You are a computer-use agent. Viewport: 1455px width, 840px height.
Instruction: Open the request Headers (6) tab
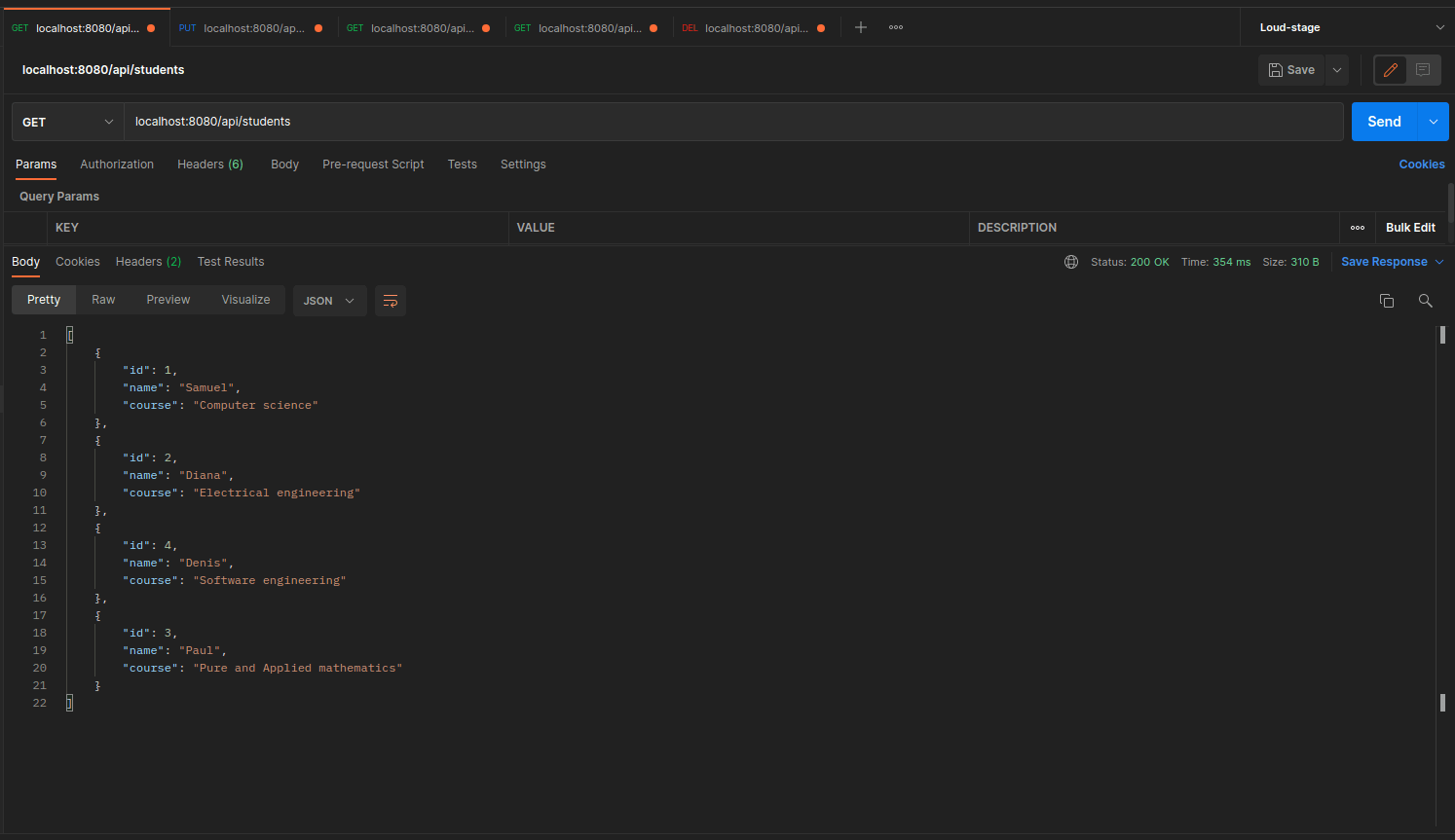coord(210,164)
